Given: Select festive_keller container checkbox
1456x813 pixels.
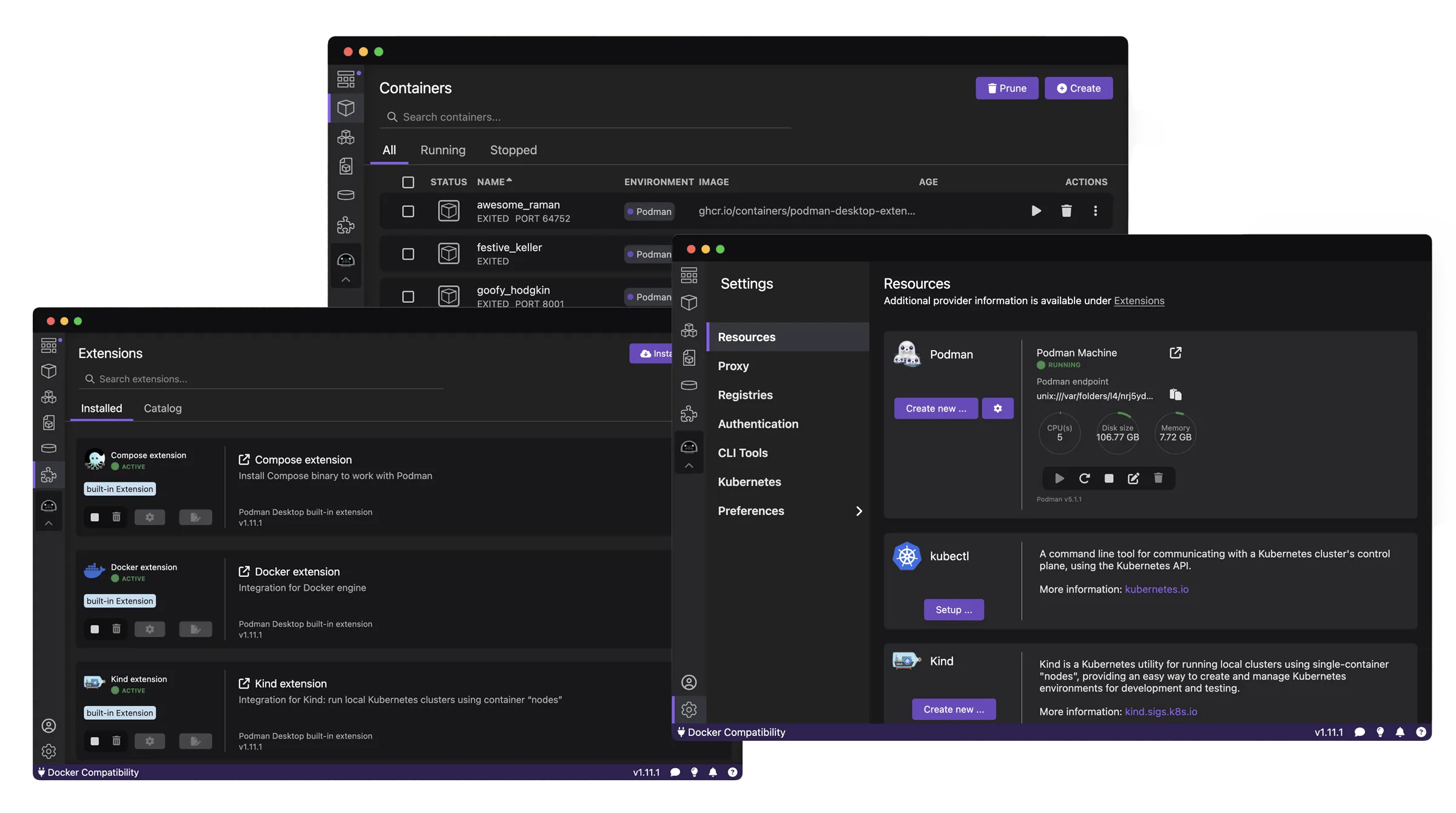Looking at the screenshot, I should [408, 254].
